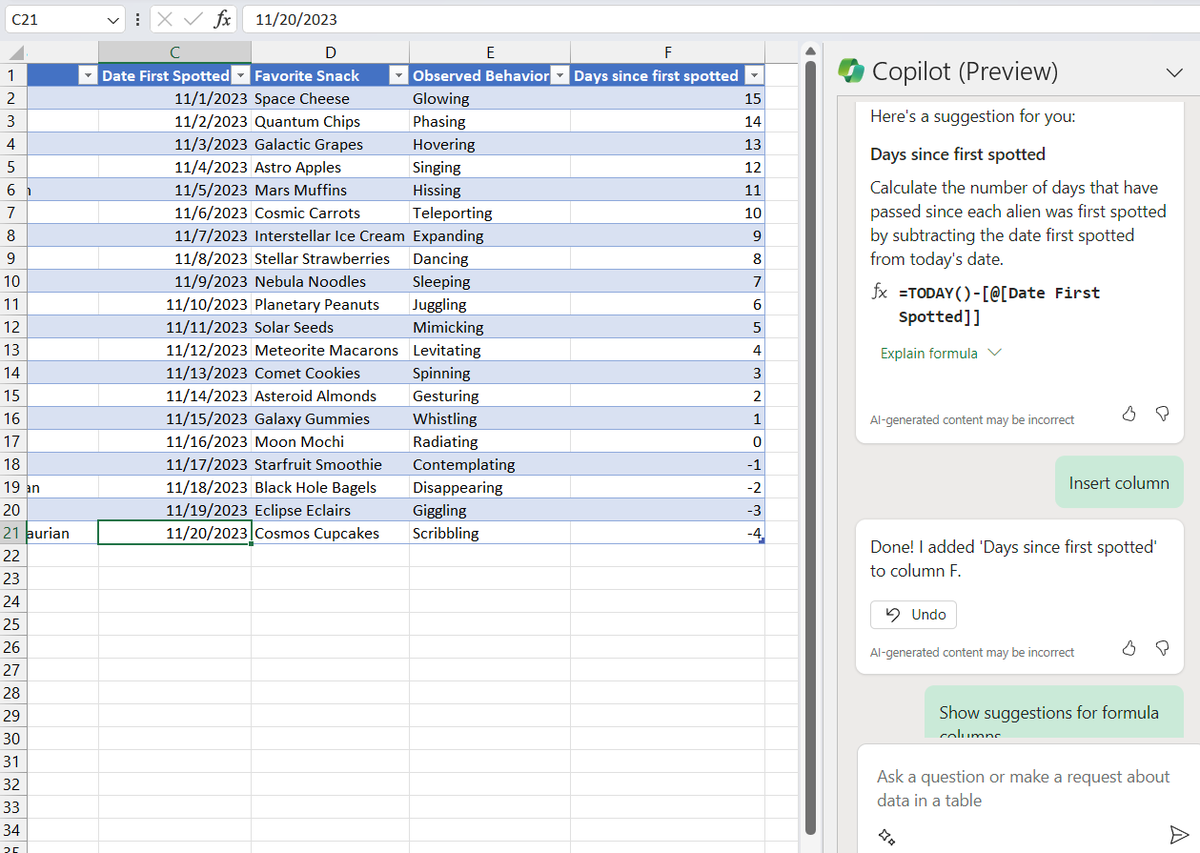
Task: Click the cell 'Juggling'
Action: point(489,304)
